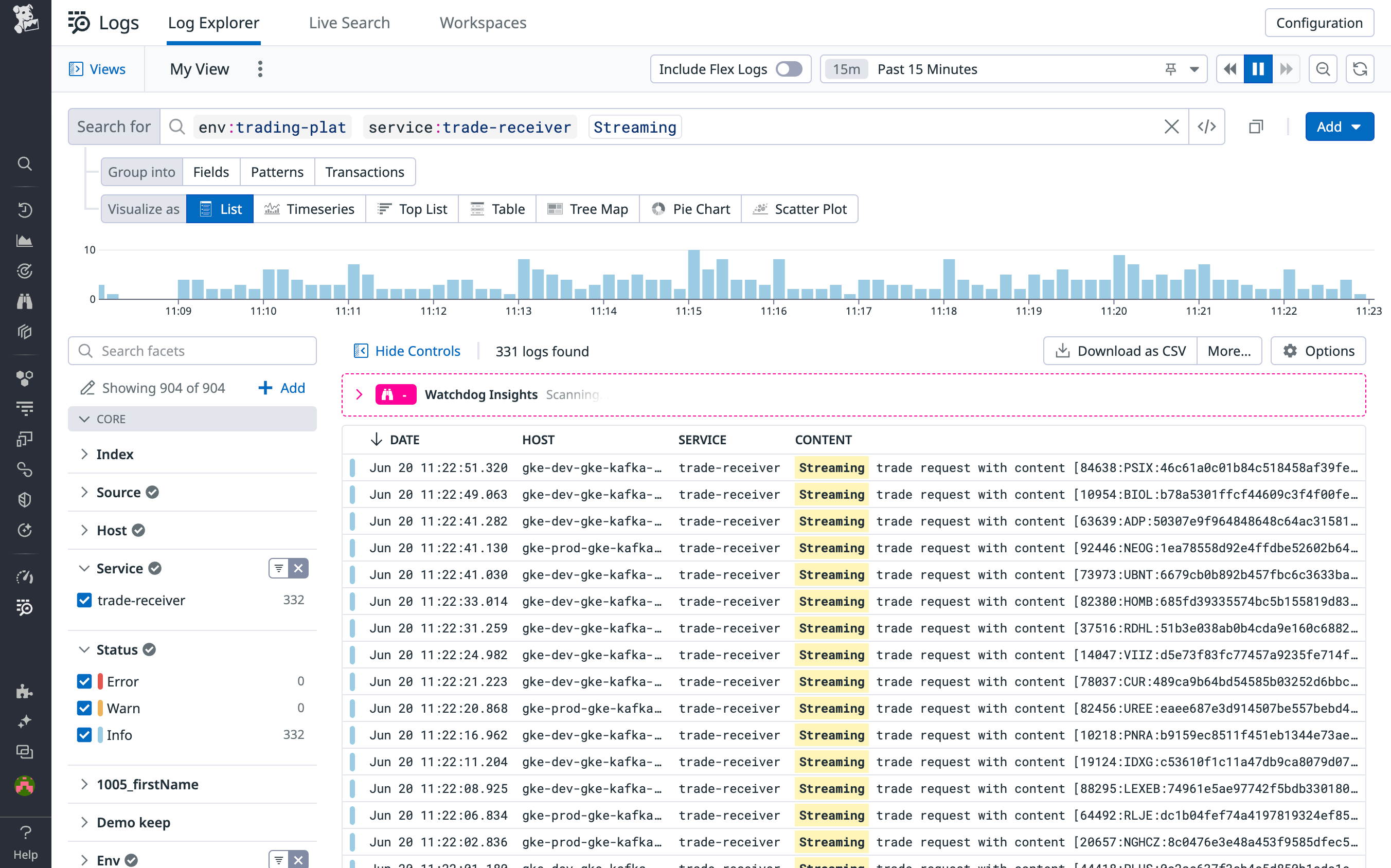Screen dimensions: 1391x868
Task: Expand the Watchdog Insights banner
Action: coord(360,394)
